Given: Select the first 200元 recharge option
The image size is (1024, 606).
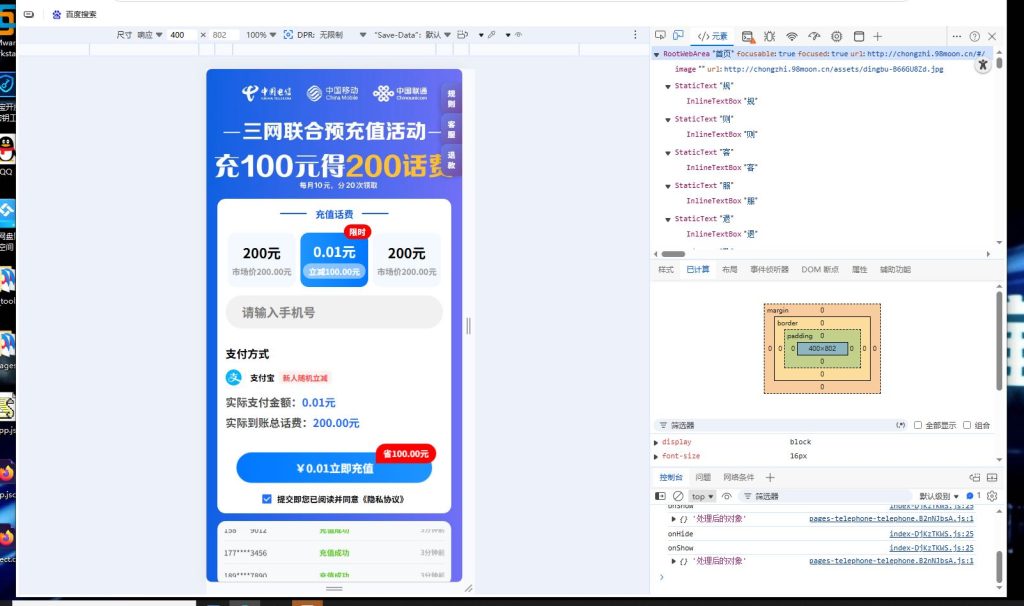Looking at the screenshot, I should click(261, 259).
